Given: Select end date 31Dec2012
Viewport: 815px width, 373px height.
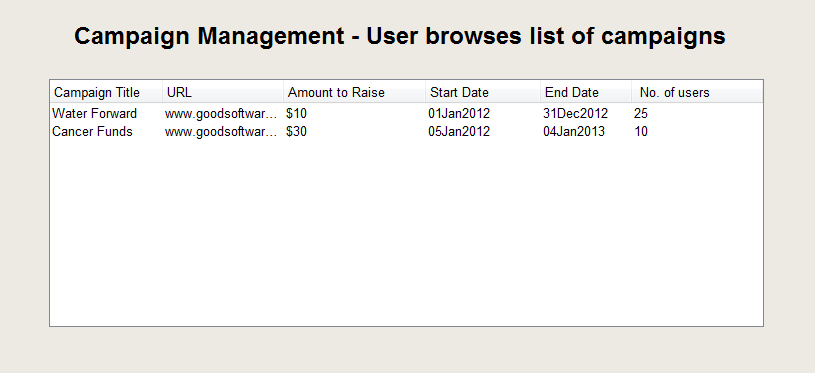Looking at the screenshot, I should pyautogui.click(x=575, y=113).
